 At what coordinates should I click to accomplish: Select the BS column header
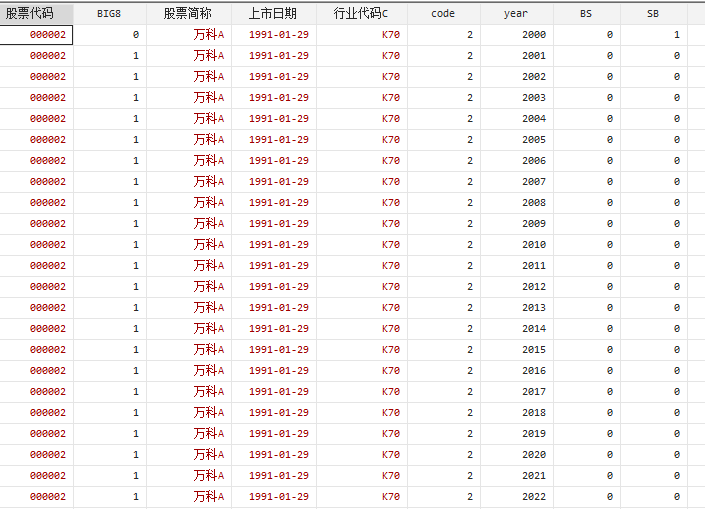pyautogui.click(x=586, y=14)
